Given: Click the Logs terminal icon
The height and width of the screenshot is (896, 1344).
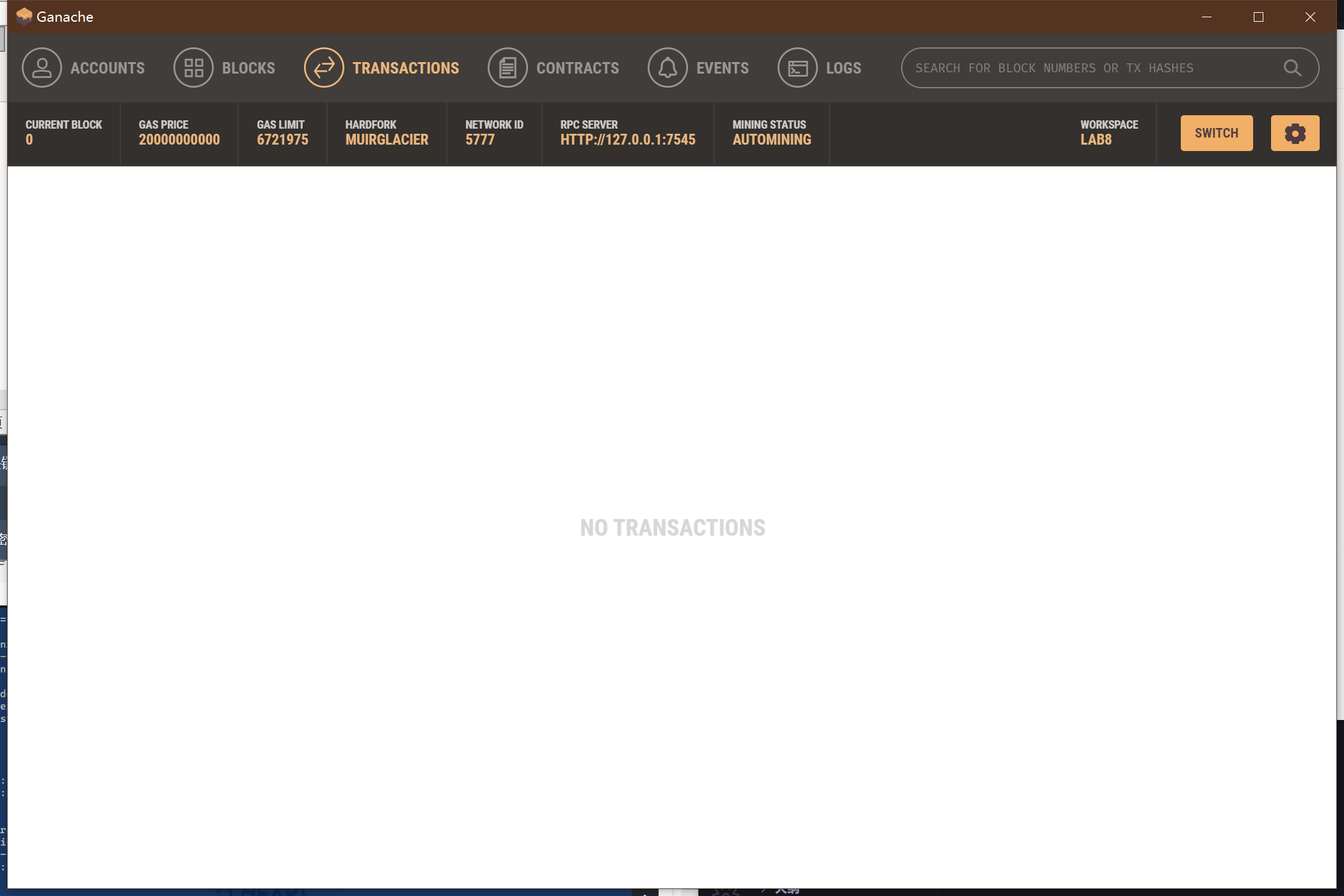Looking at the screenshot, I should coord(797,68).
